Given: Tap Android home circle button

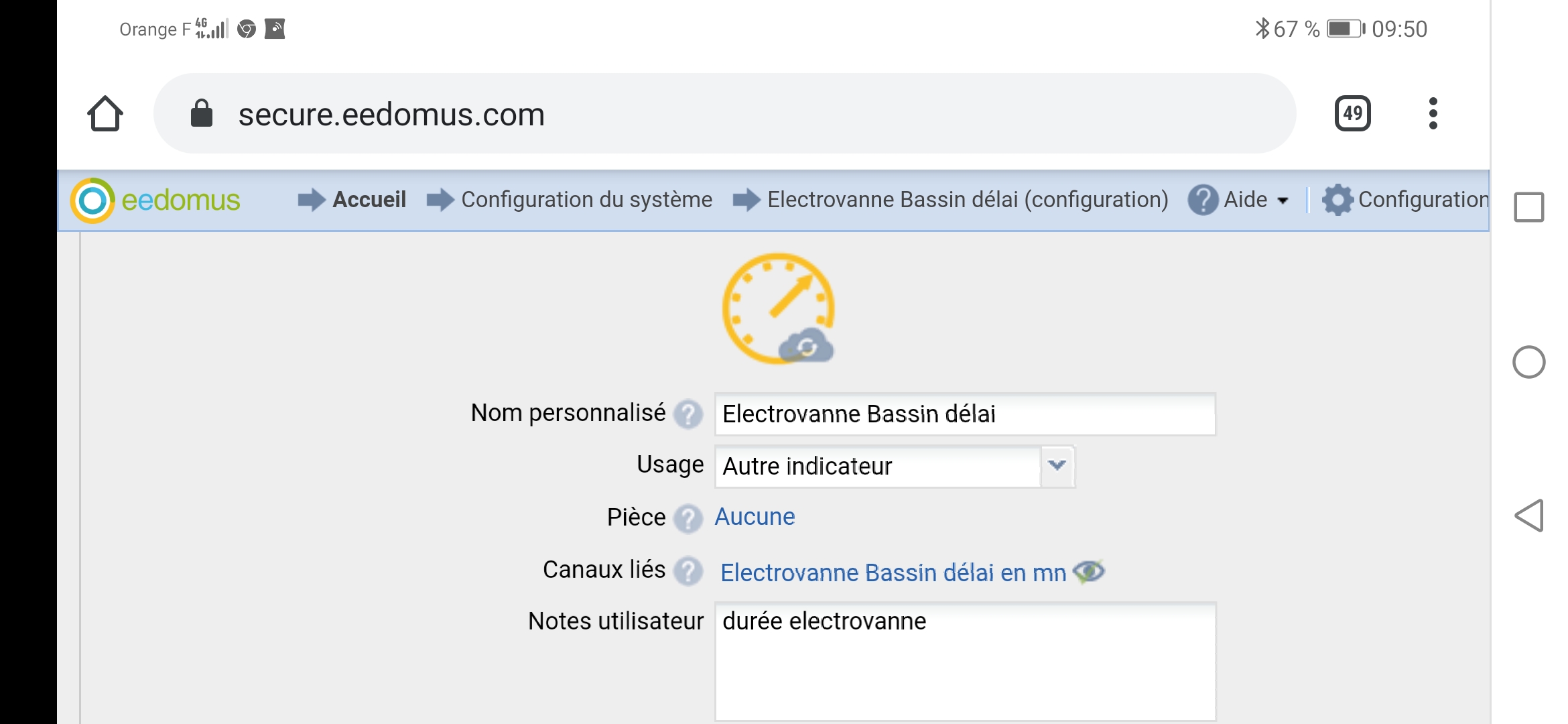Looking at the screenshot, I should [x=1529, y=362].
